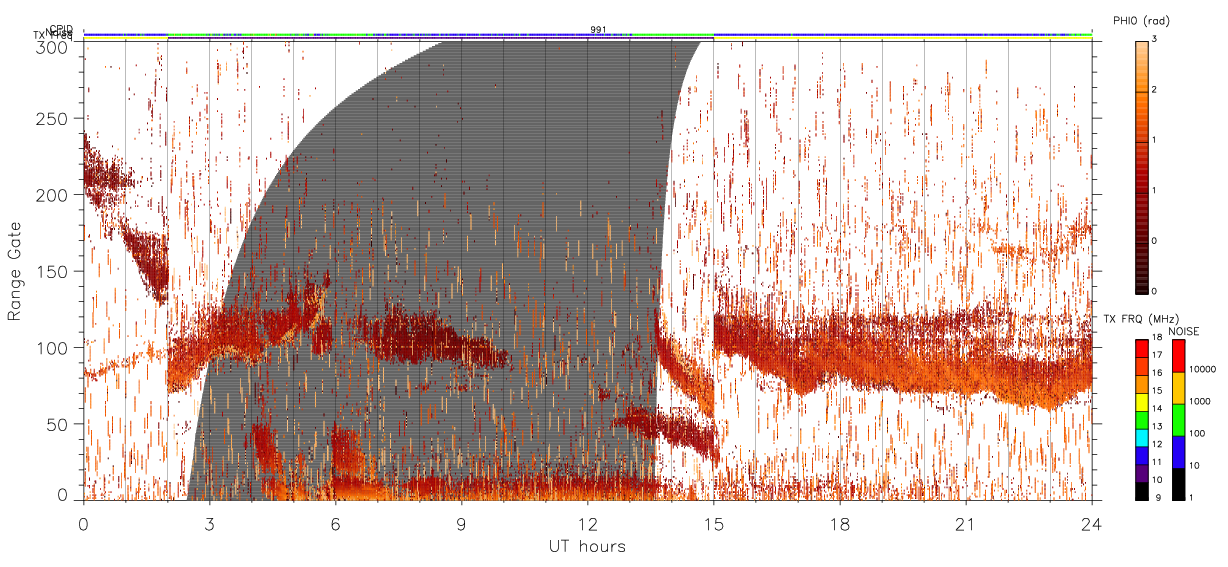
Task: Click the "10000" label in NOISE legend
Action: 1204,369
